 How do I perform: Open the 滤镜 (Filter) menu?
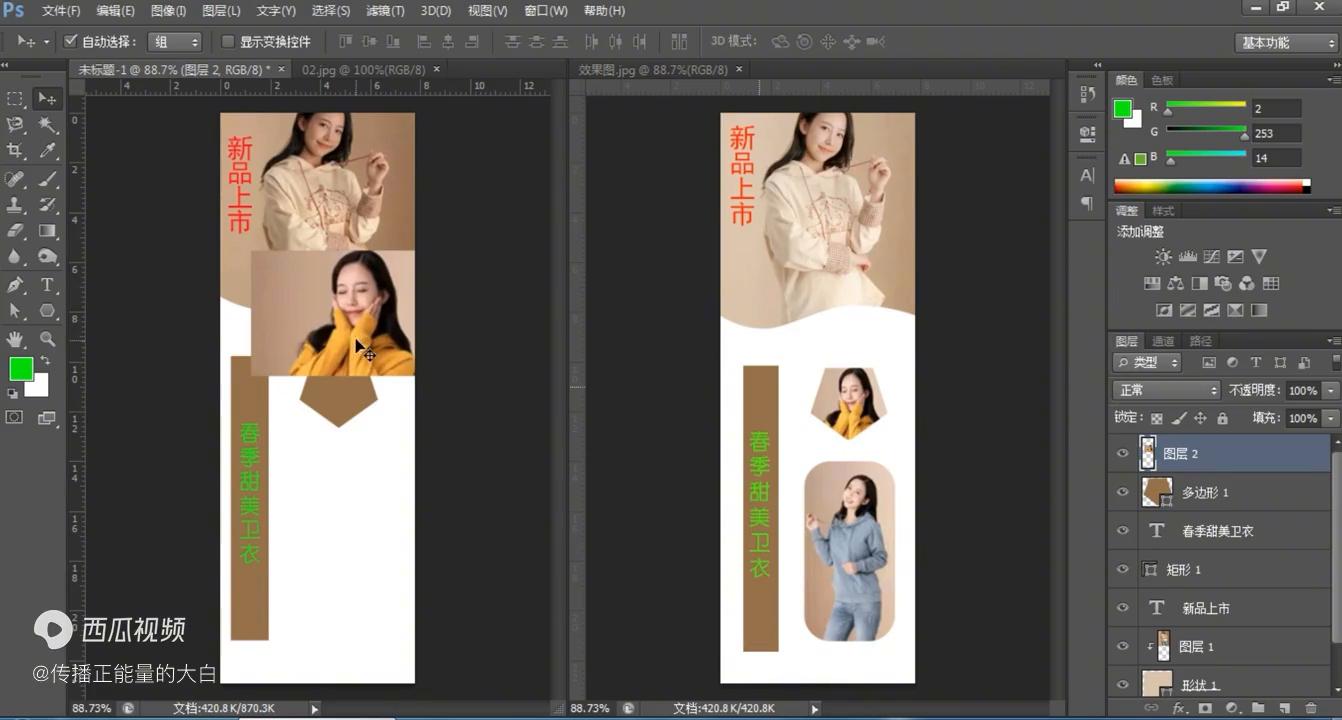[x=385, y=10]
